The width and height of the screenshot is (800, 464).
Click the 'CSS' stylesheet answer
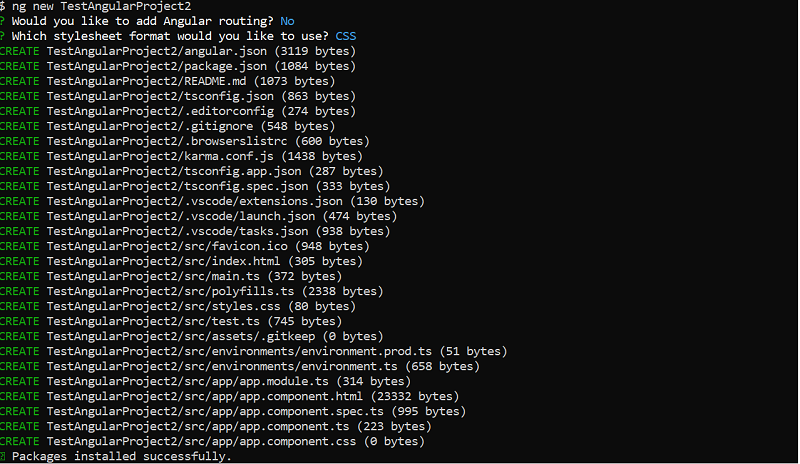tap(345, 36)
